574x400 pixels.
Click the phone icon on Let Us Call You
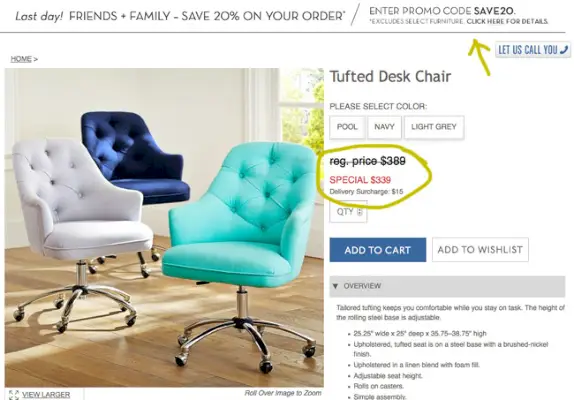pos(564,49)
